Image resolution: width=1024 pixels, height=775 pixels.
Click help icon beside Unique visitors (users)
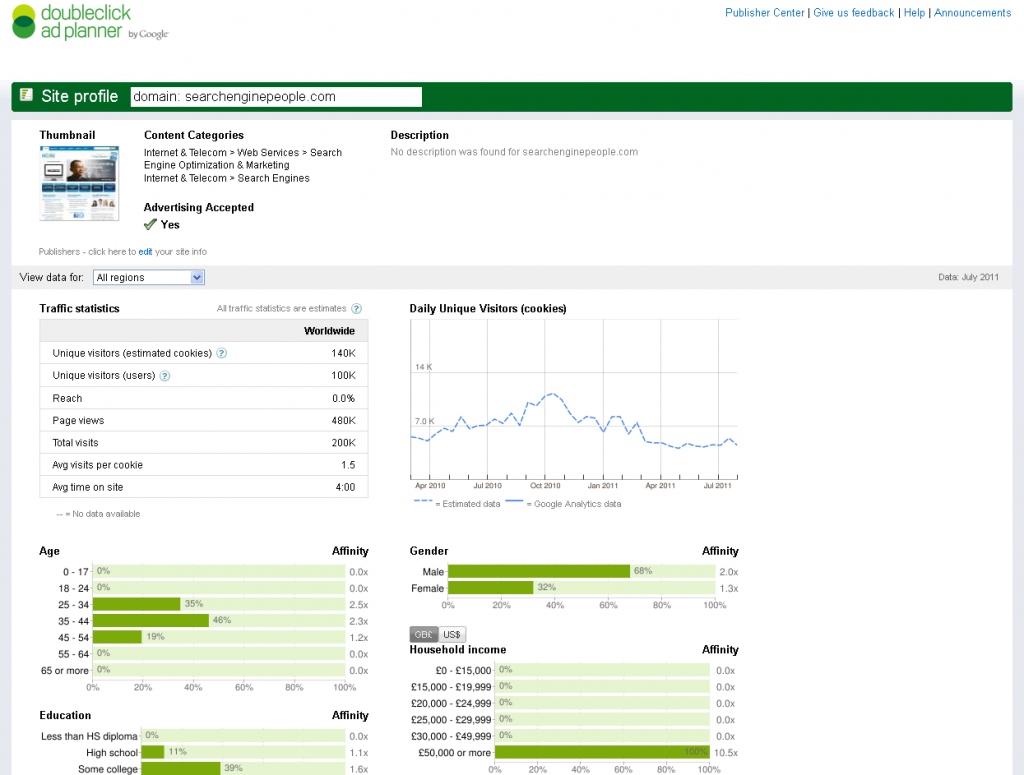pos(165,376)
